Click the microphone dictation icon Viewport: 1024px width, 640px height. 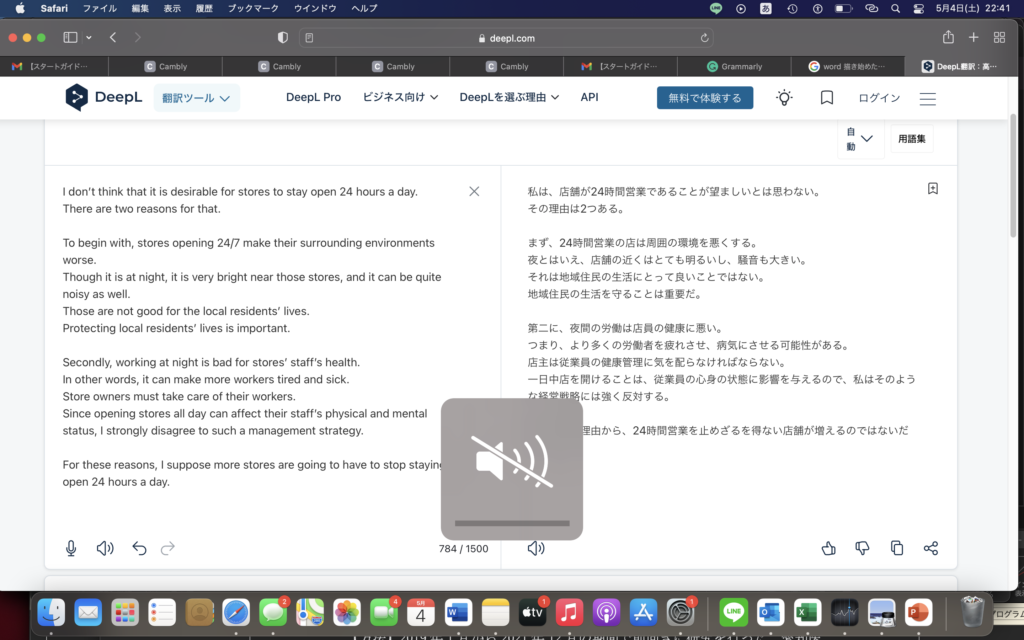71,548
